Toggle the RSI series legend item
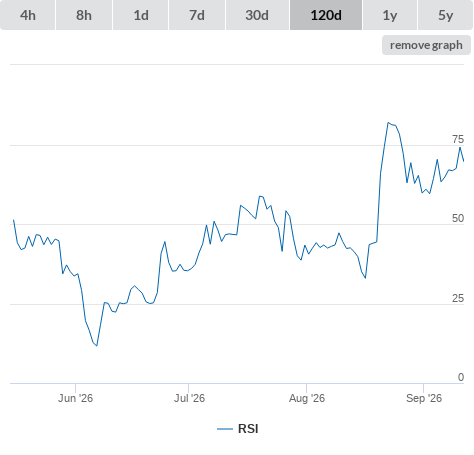The image size is (474, 455). (238, 429)
